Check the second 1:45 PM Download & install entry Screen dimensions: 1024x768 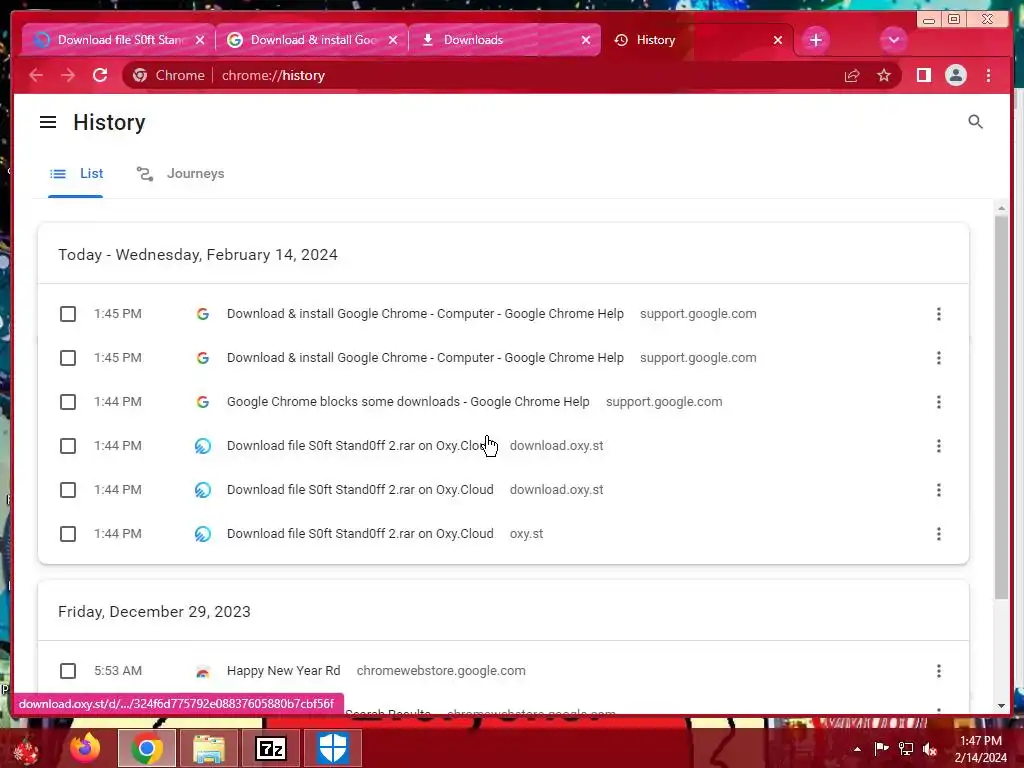coord(68,358)
